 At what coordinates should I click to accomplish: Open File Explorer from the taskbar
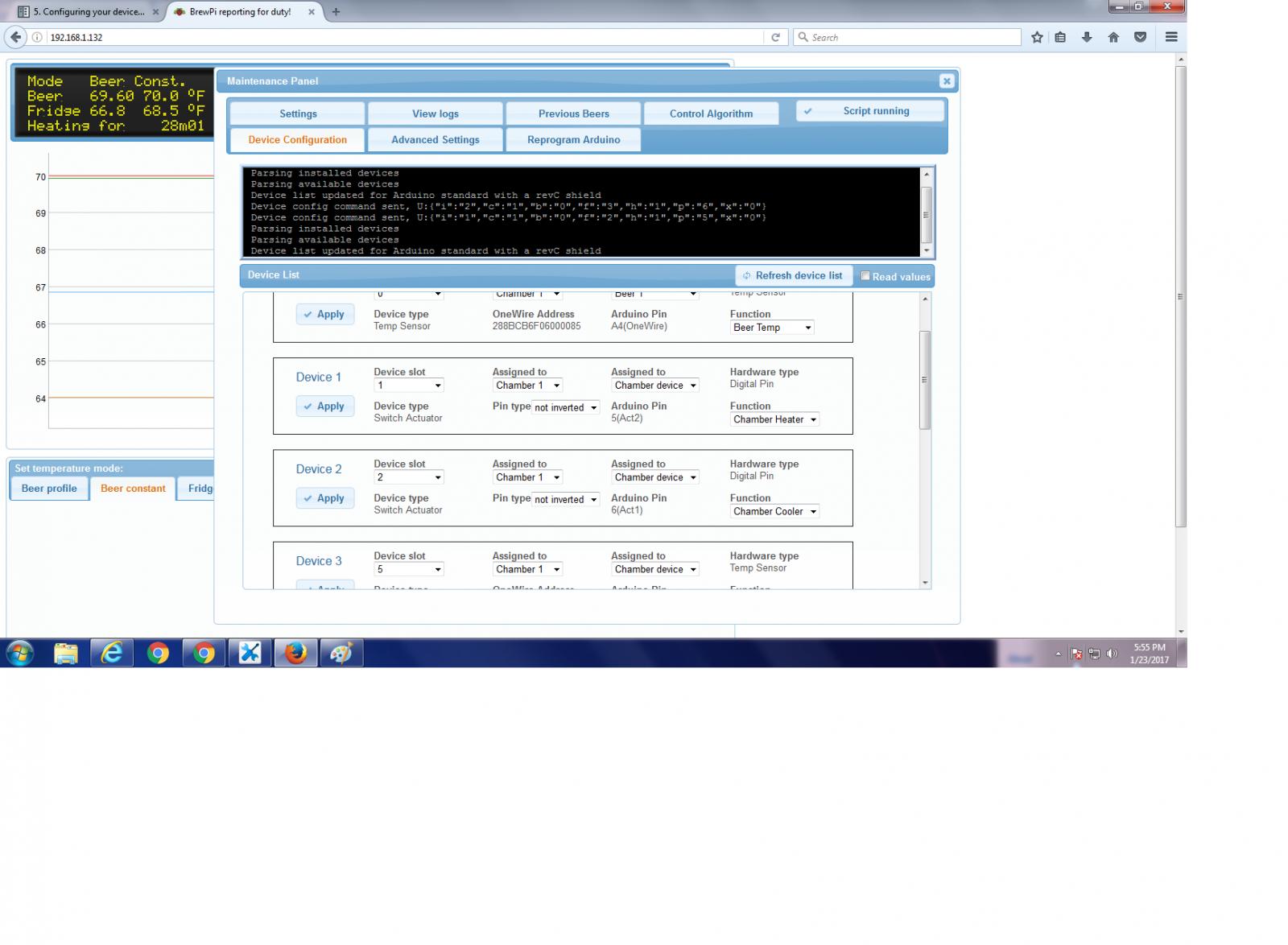(66, 653)
